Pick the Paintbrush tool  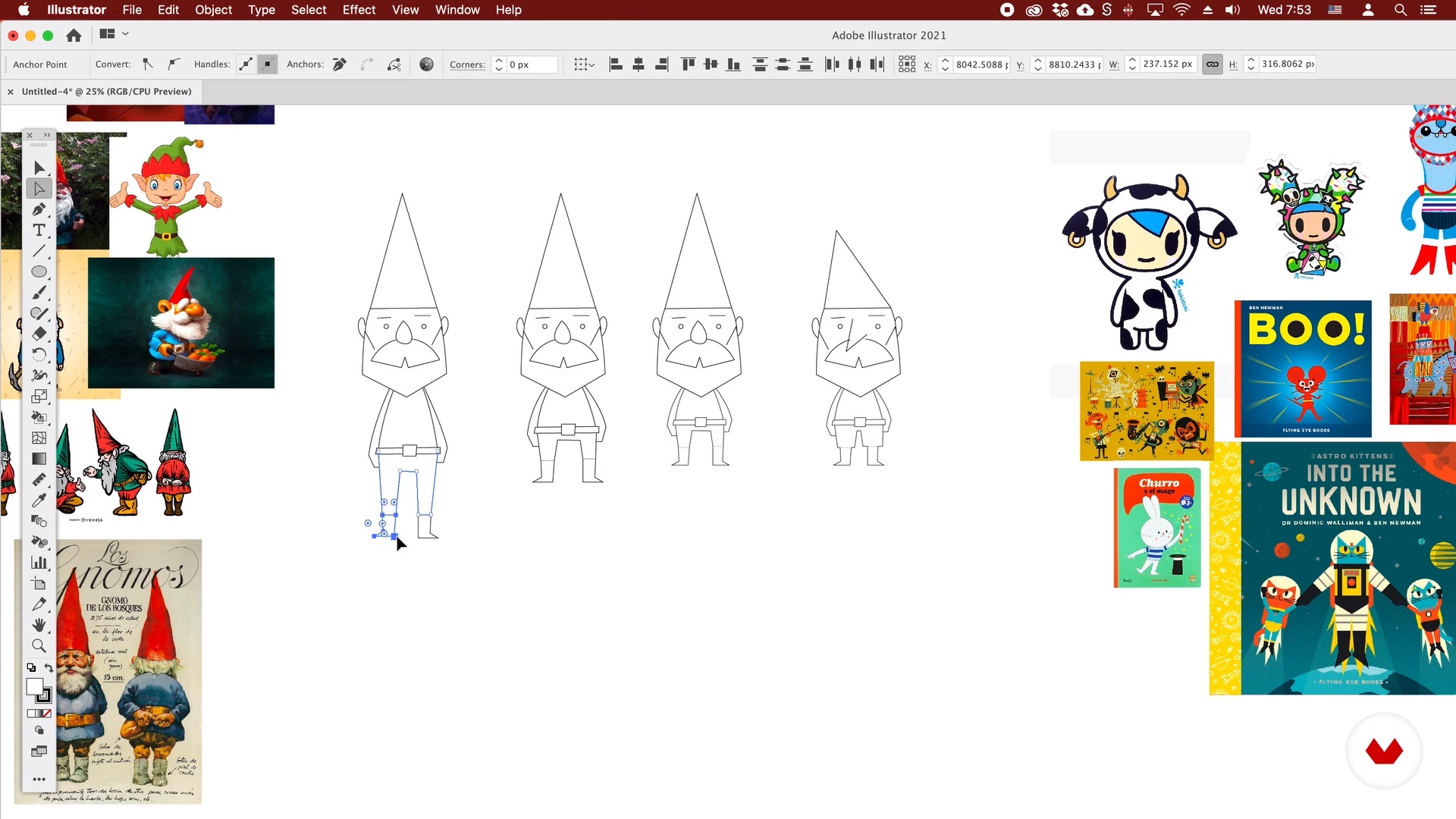39,293
